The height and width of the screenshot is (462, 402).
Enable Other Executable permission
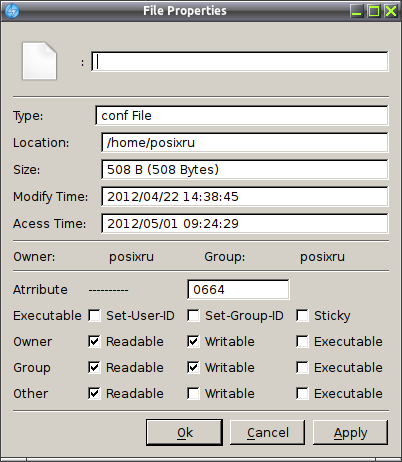pyautogui.click(x=302, y=393)
